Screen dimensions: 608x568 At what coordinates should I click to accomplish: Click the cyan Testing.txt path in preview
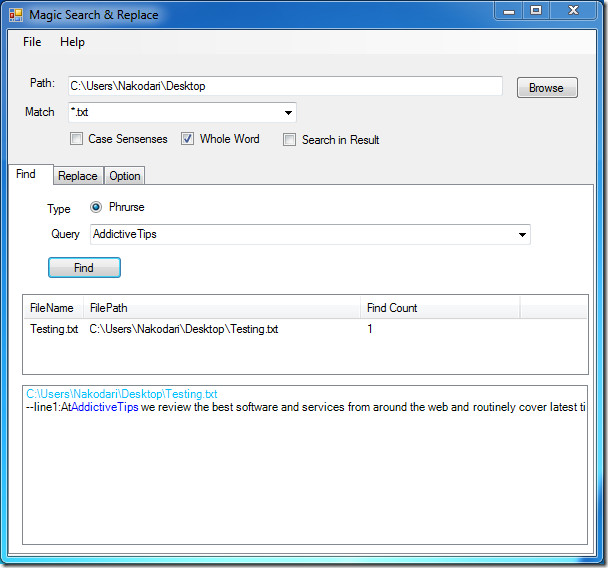point(121,394)
